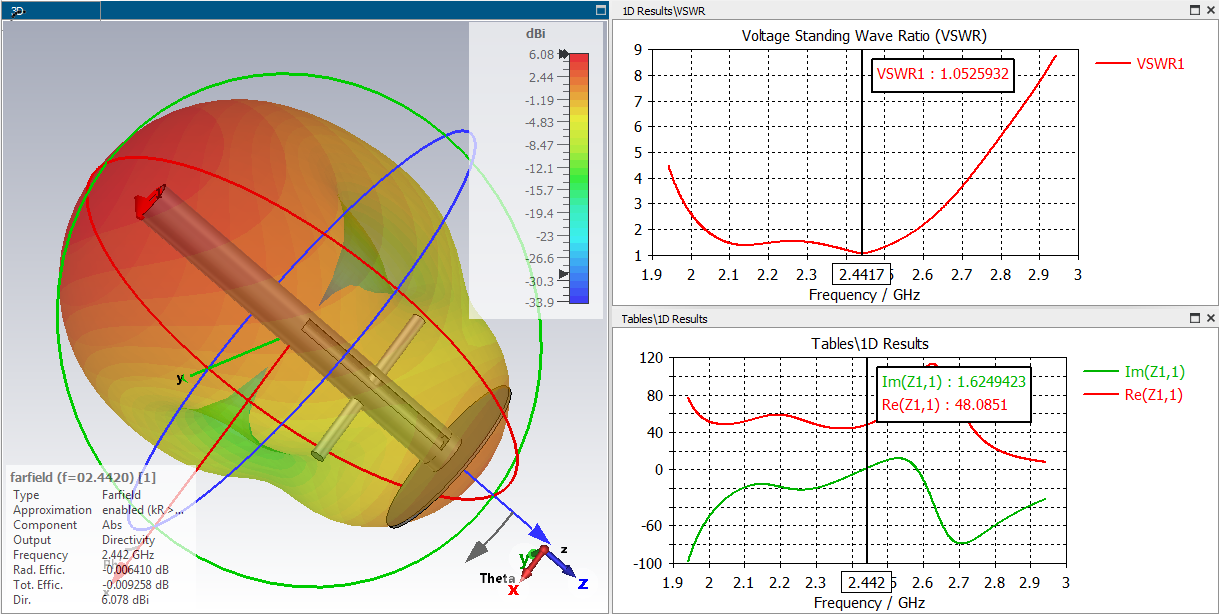The image size is (1219, 614).
Task: Click the 2.4417 frequency marker label
Action: point(861,275)
